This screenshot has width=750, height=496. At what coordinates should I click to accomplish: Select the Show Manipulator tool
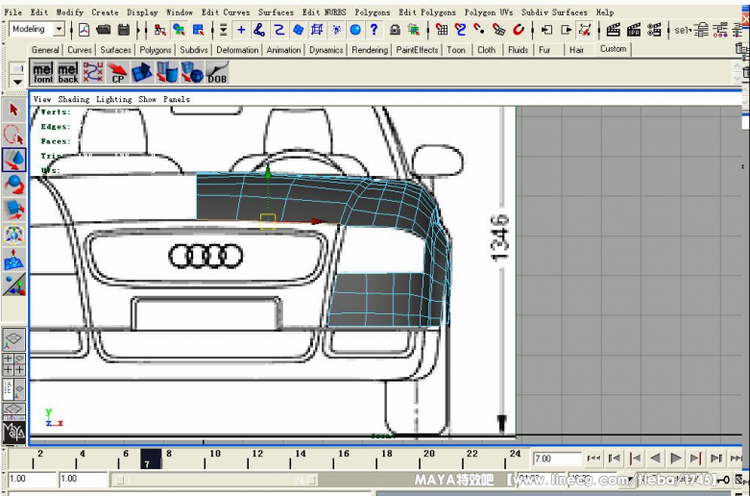pos(14,285)
